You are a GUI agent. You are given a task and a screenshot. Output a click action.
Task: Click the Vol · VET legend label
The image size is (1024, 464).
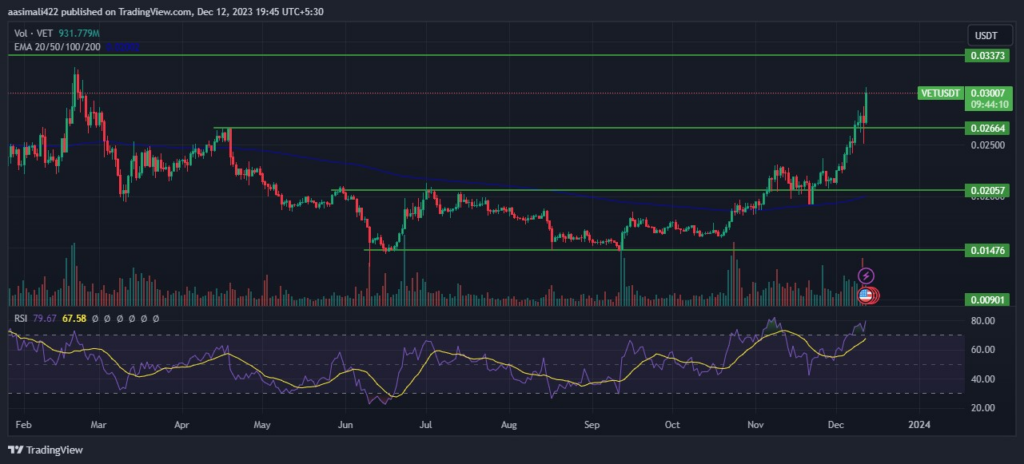click(35, 33)
